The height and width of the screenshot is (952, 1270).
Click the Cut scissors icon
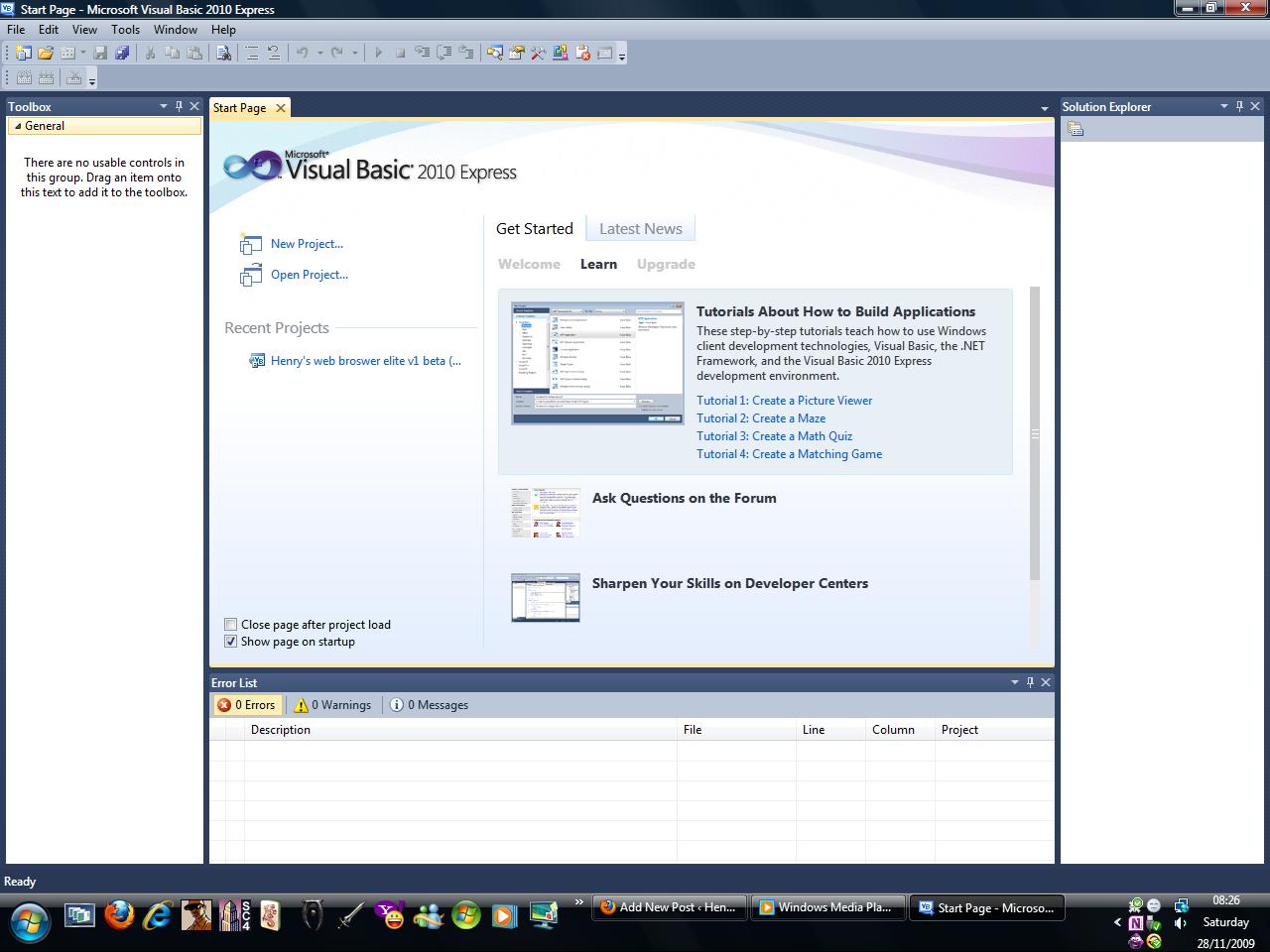[150, 54]
